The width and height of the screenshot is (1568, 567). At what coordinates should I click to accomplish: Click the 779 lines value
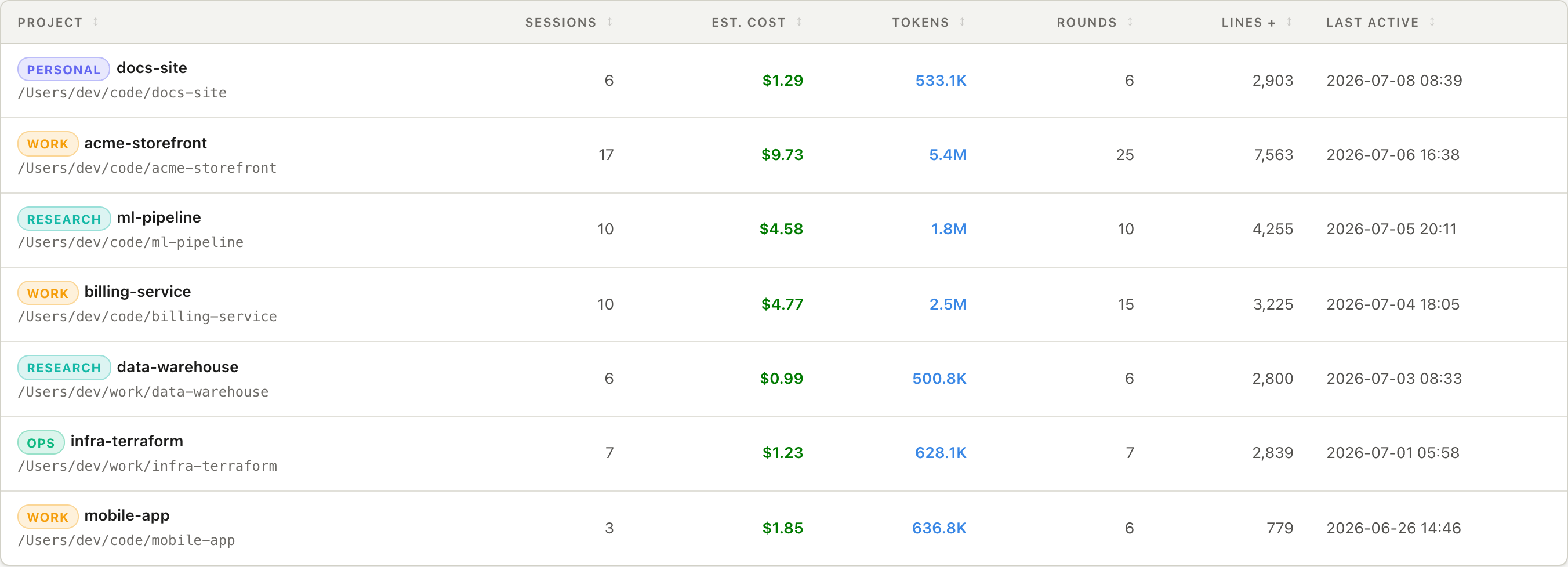pos(1279,528)
